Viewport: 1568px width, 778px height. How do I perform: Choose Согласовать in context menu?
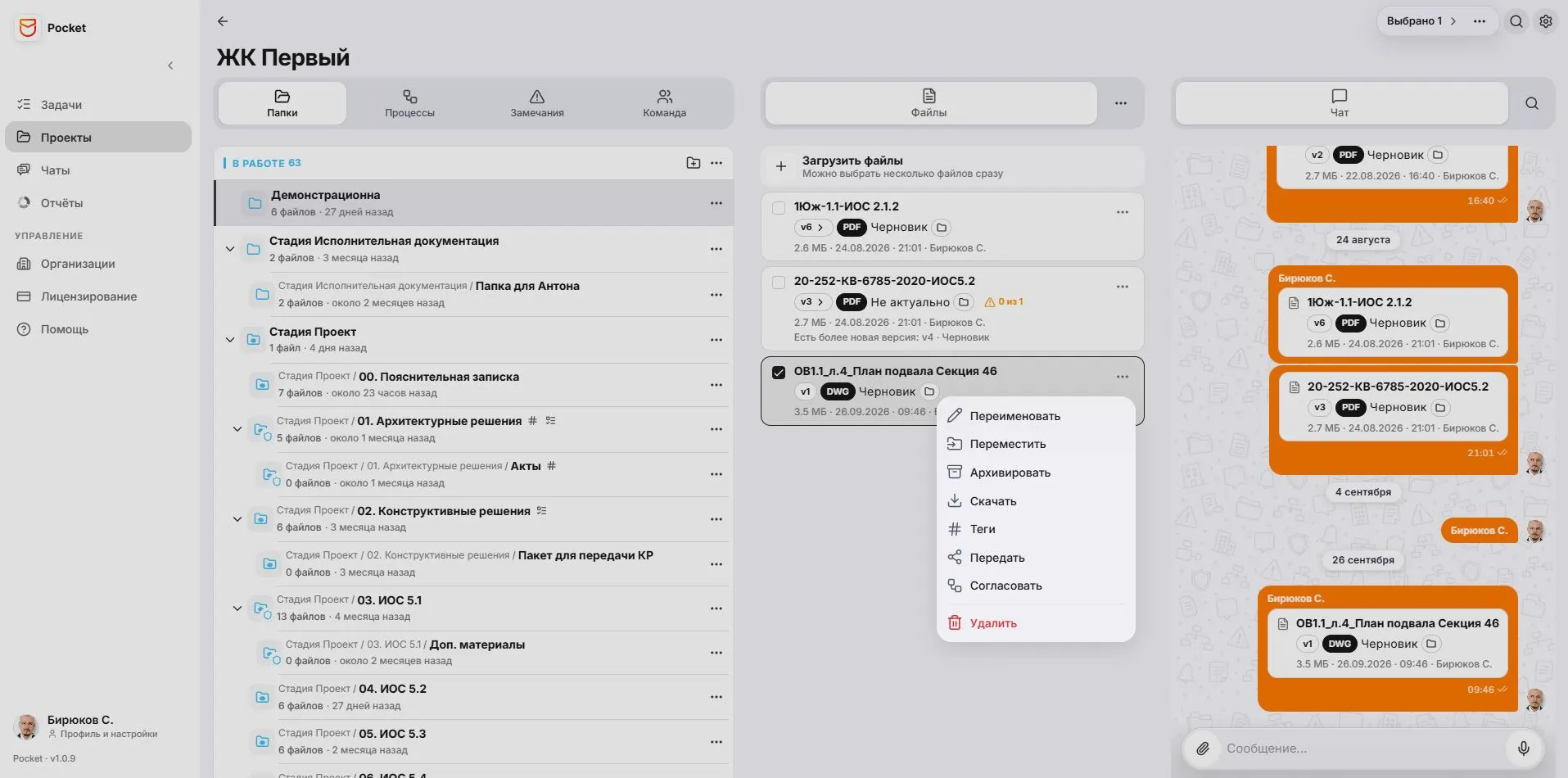[1036, 586]
